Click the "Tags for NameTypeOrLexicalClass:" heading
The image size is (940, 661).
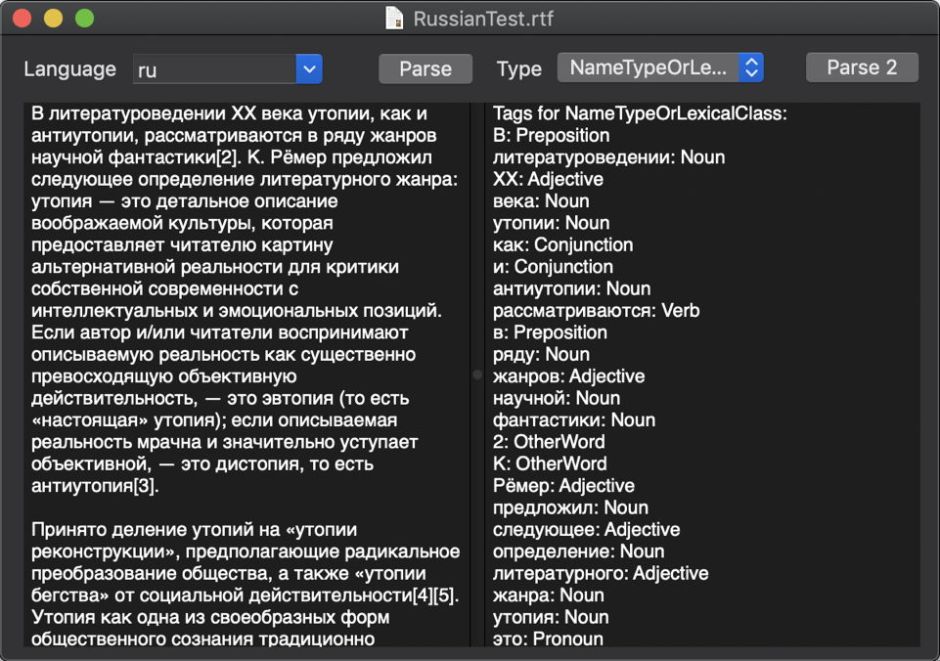point(640,113)
